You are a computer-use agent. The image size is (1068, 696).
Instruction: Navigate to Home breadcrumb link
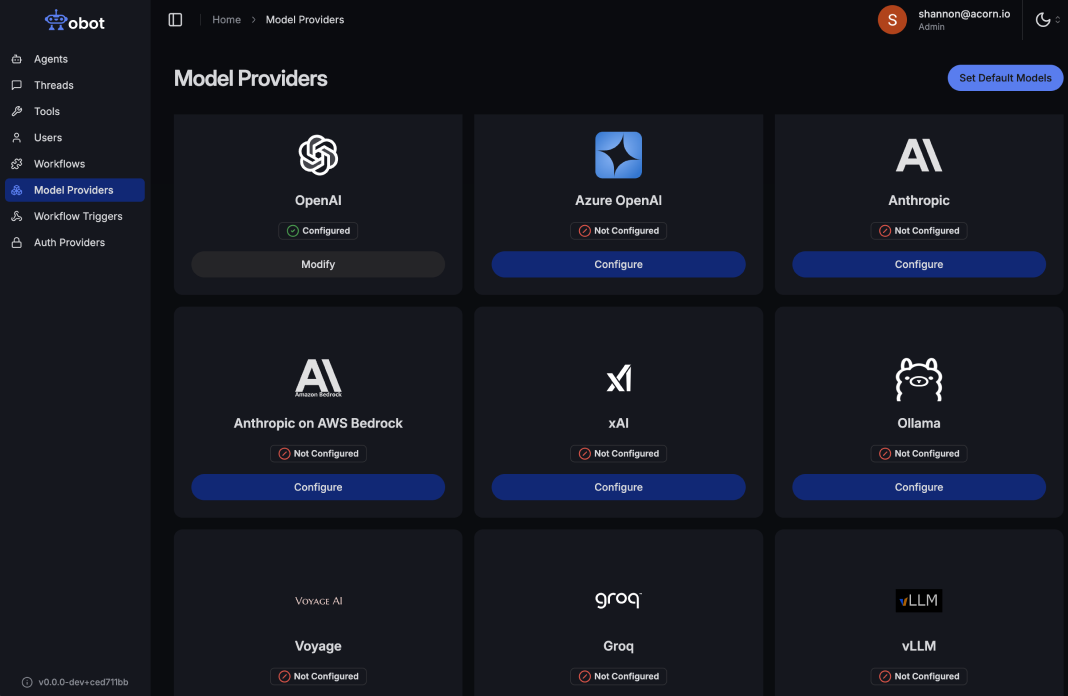(226, 20)
